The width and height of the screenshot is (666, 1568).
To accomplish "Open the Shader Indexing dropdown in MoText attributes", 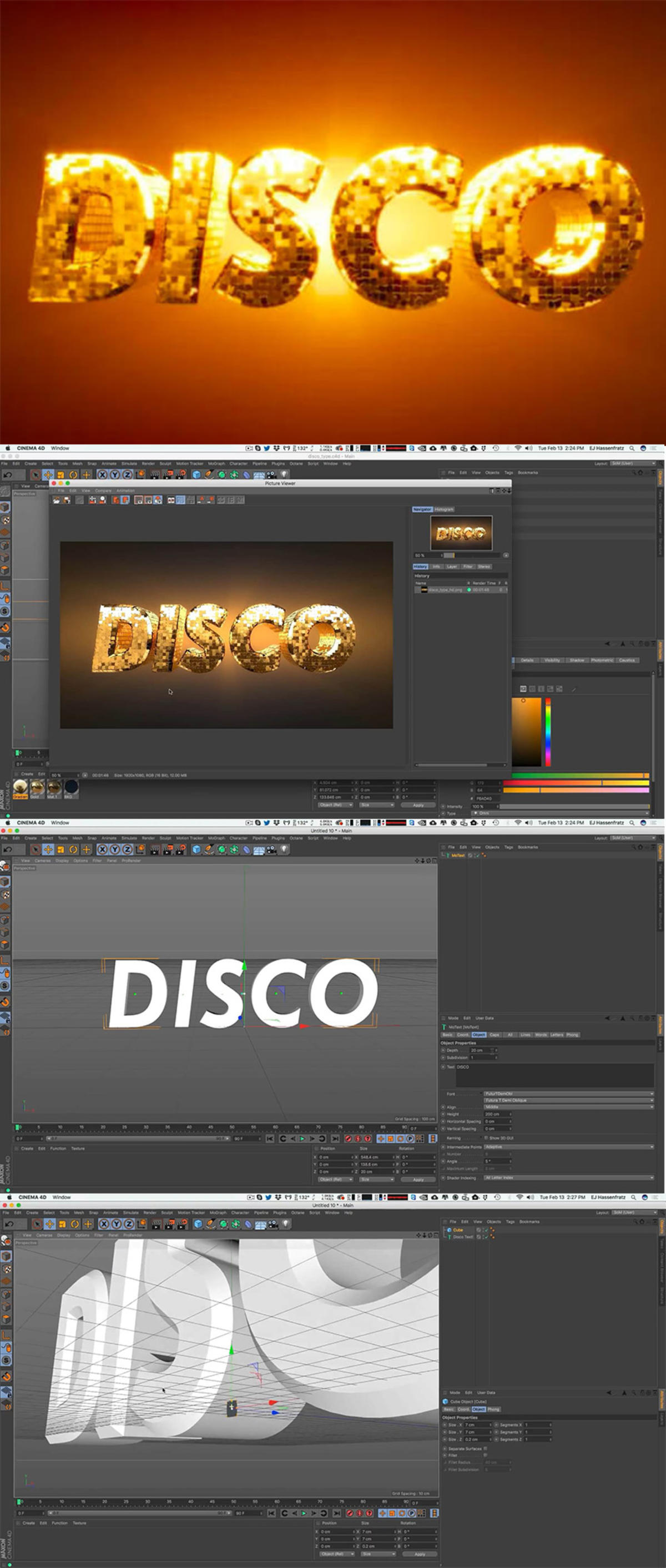I will point(568,1177).
